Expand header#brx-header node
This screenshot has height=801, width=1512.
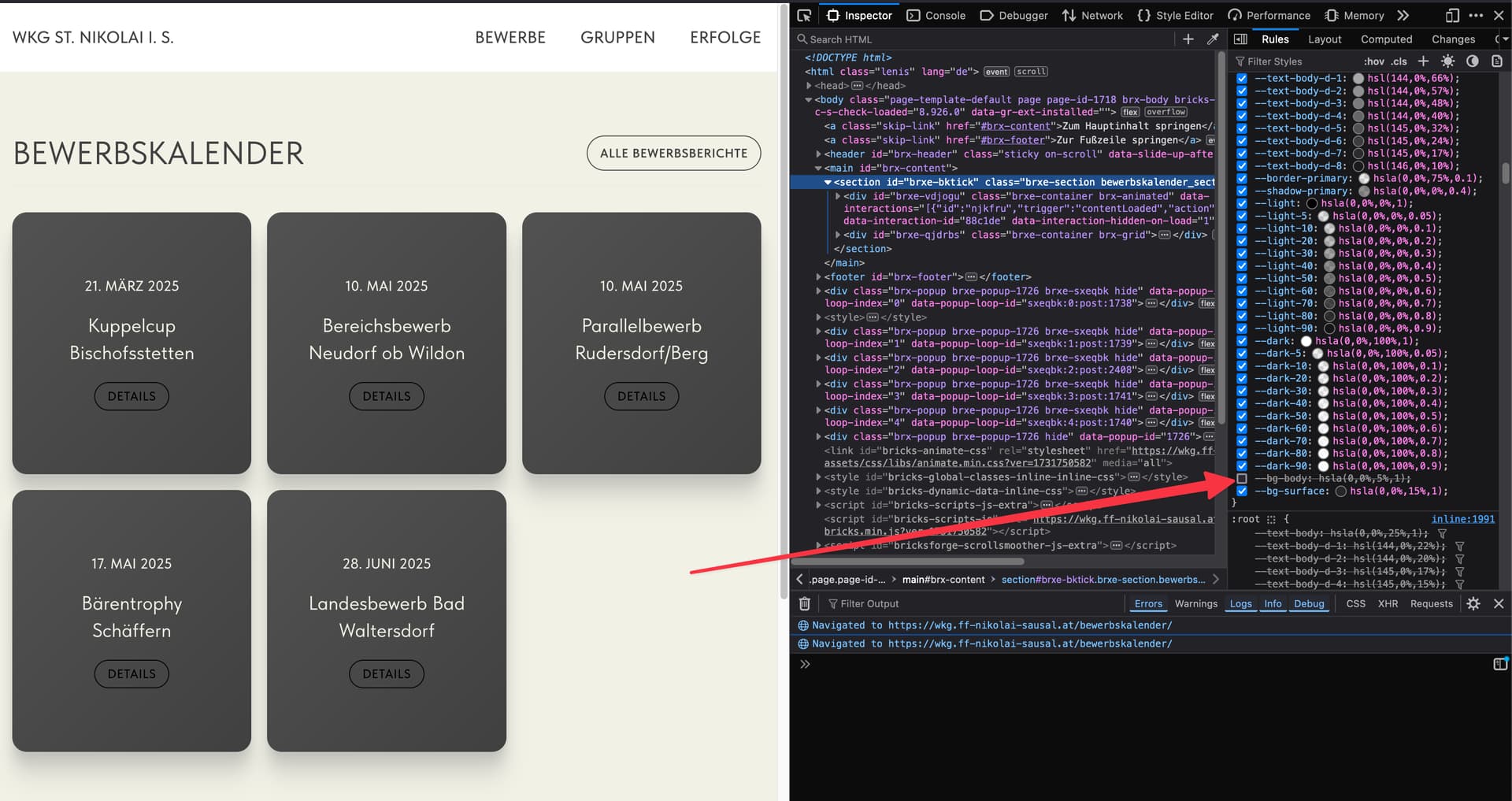pyautogui.click(x=818, y=154)
